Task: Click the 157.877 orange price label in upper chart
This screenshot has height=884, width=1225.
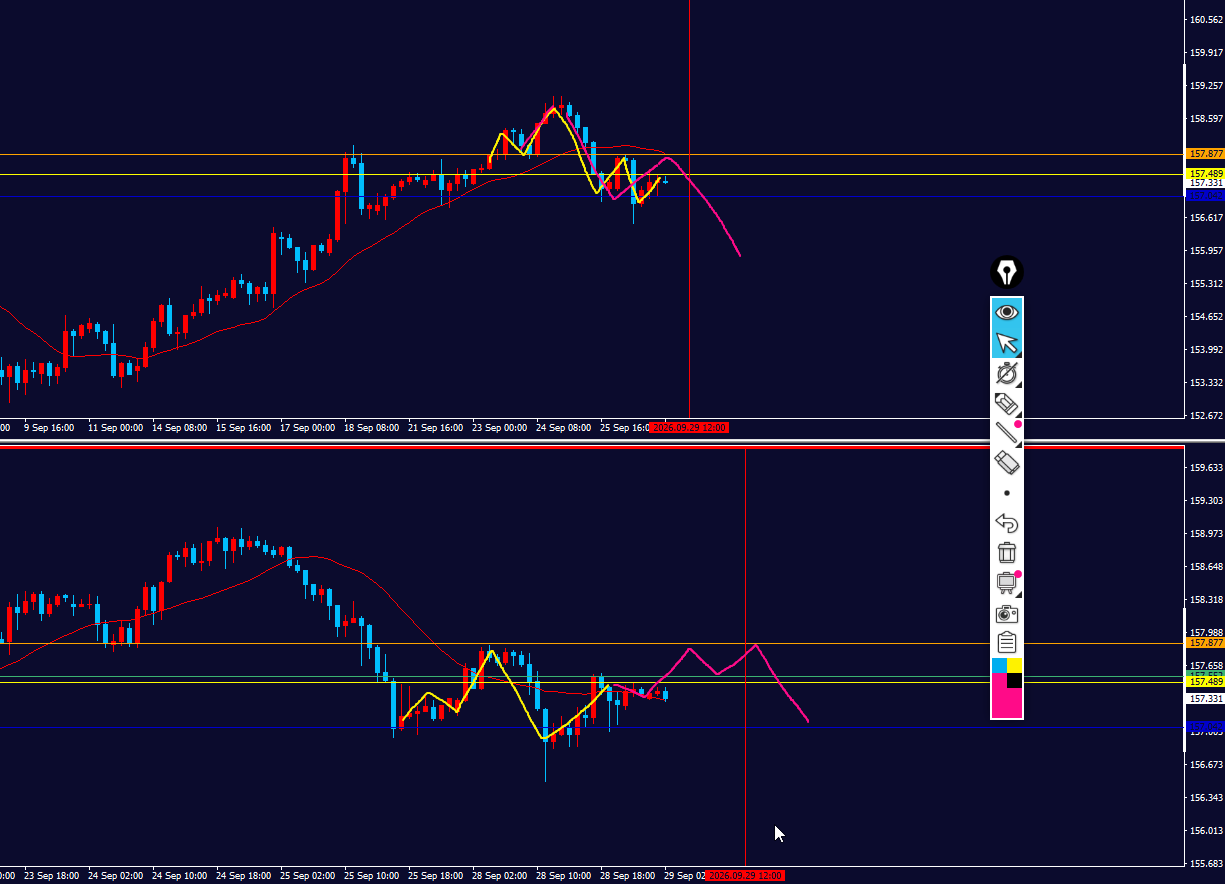Action: pyautogui.click(x=1204, y=154)
